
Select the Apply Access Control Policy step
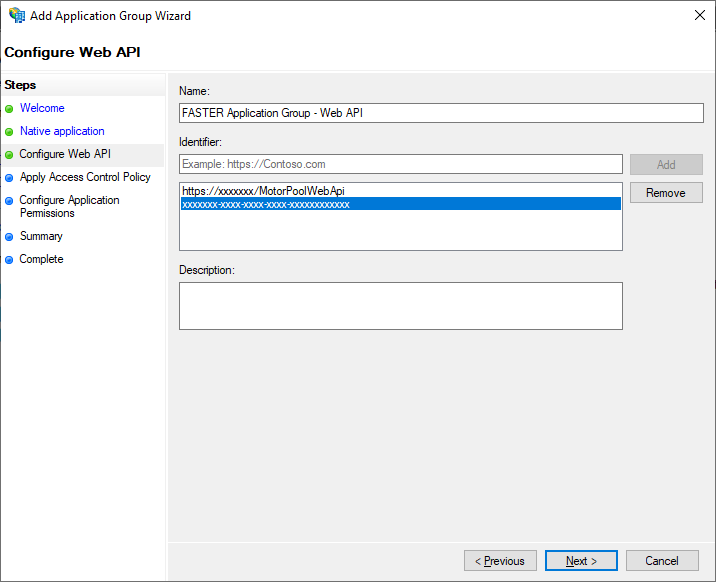(85, 177)
